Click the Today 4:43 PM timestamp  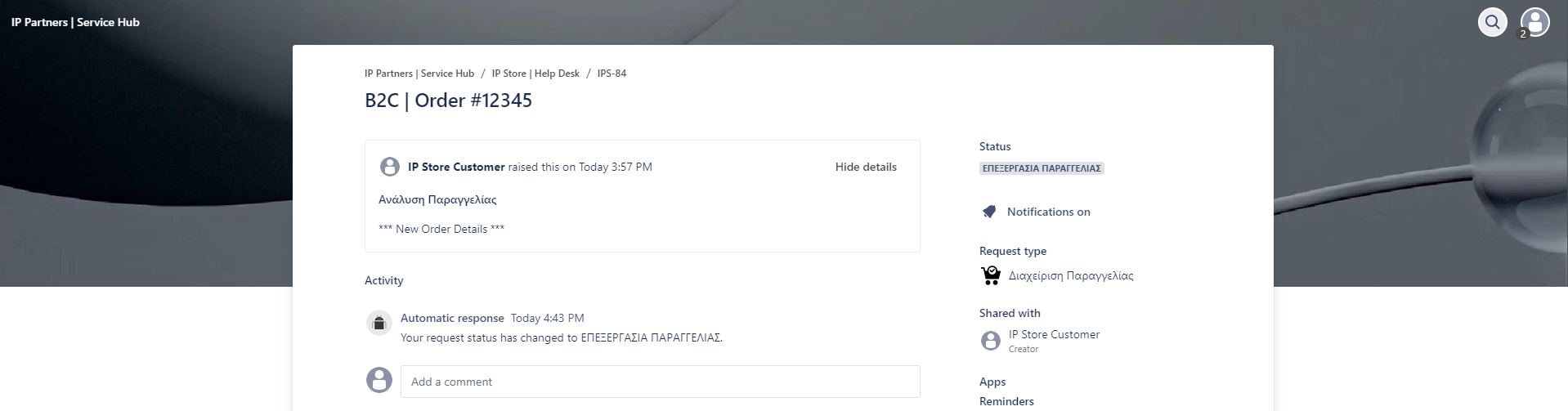tap(547, 318)
